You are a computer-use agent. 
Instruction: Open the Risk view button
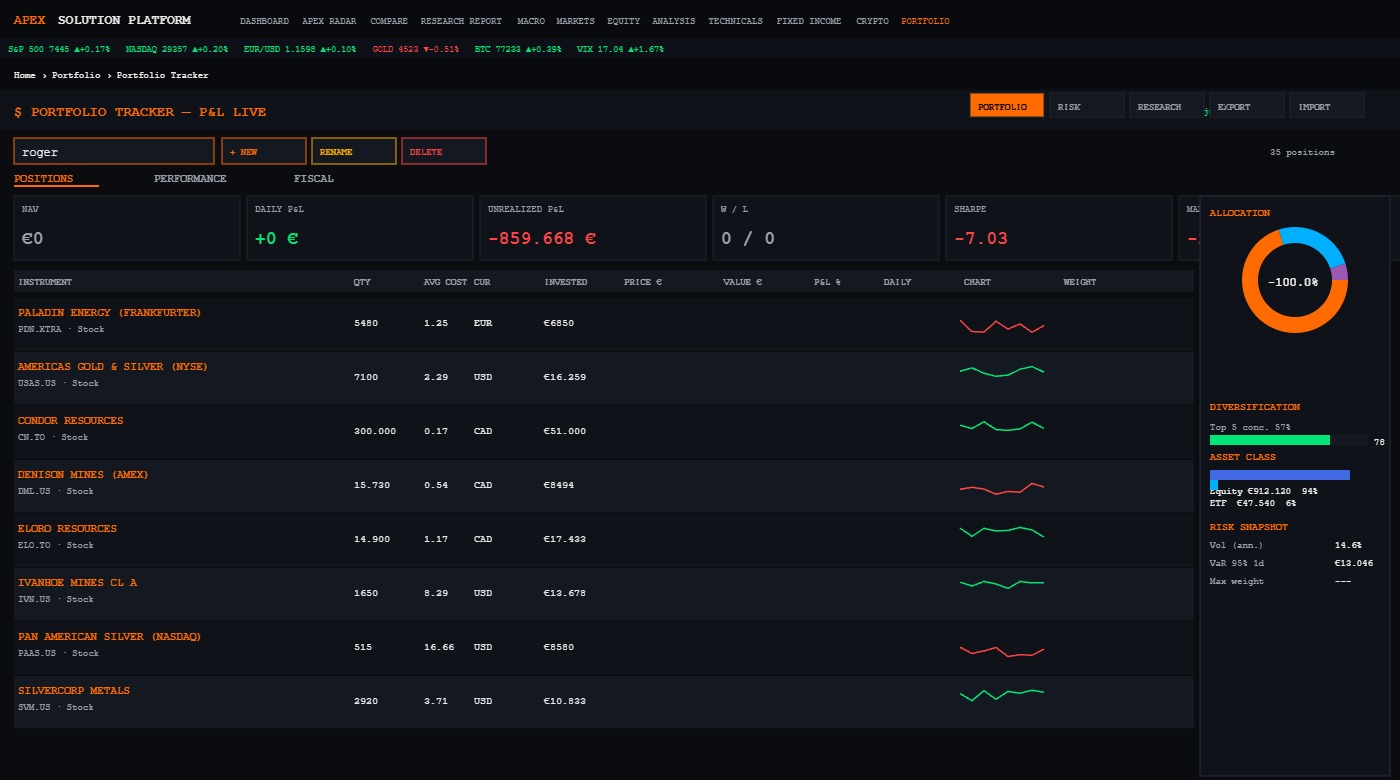pyautogui.click(x=1087, y=105)
